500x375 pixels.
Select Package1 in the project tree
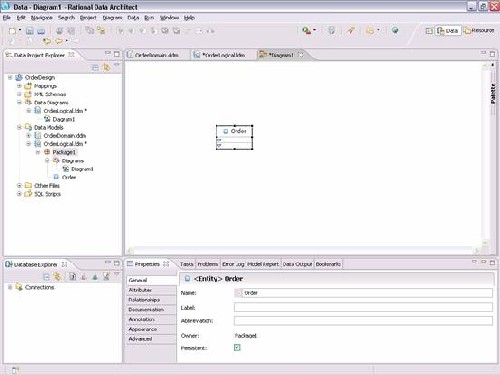coord(64,152)
